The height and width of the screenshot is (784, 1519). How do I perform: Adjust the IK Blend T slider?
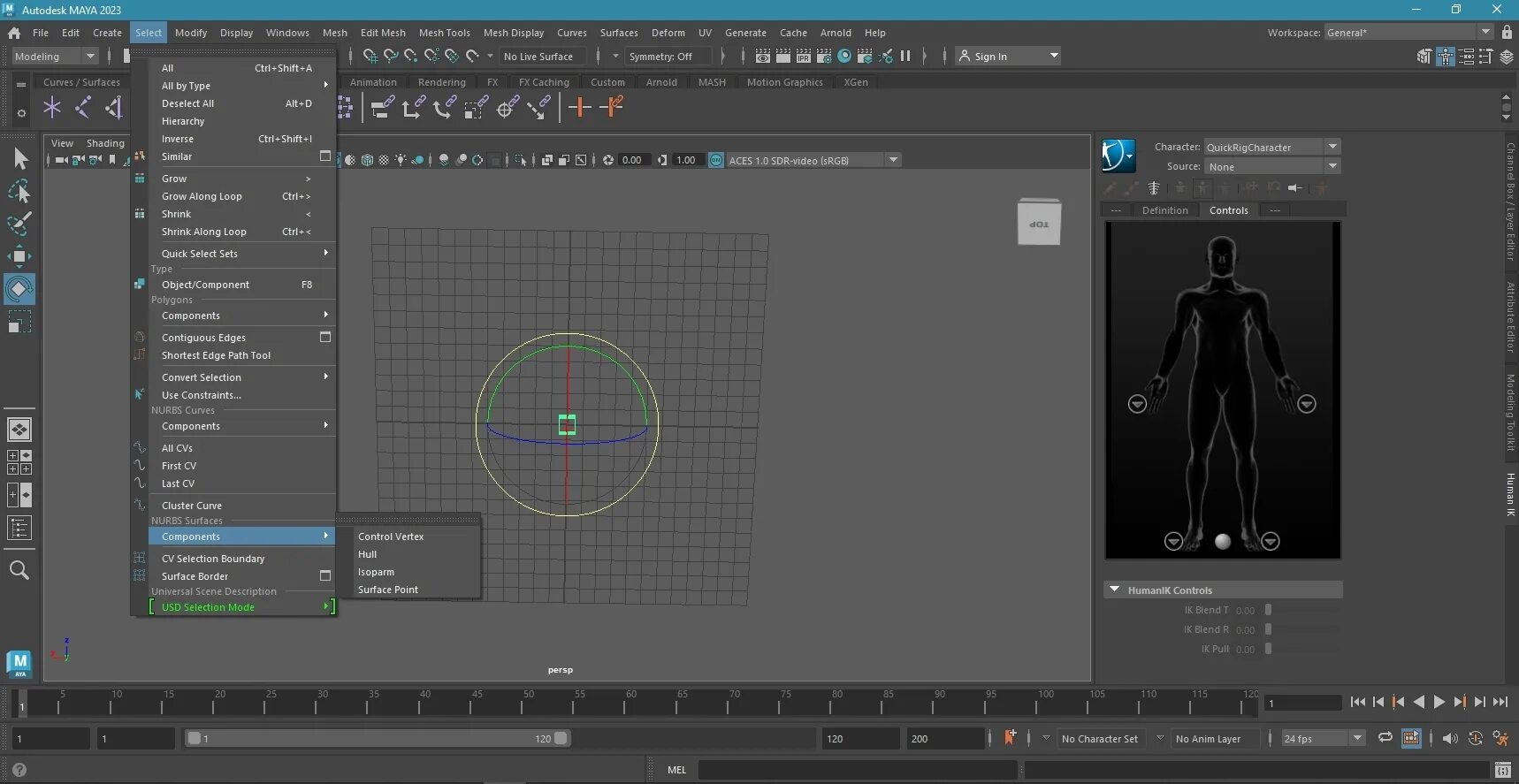1268,610
